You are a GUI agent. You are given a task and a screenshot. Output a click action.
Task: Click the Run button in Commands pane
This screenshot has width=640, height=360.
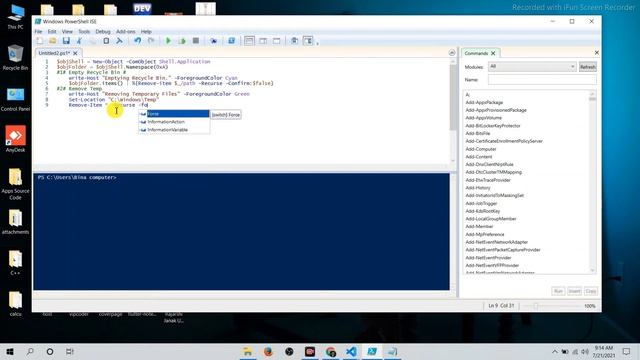tap(558, 291)
